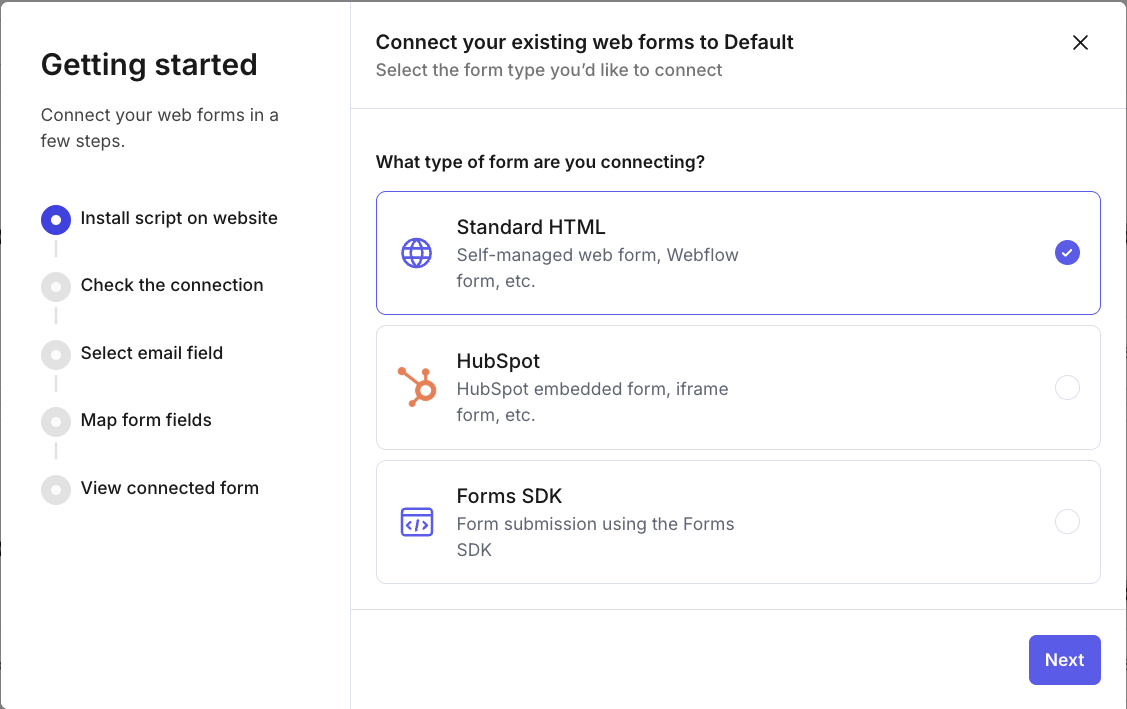Open the Install script on website step
The image size is (1127, 709).
pyautogui.click(x=179, y=218)
